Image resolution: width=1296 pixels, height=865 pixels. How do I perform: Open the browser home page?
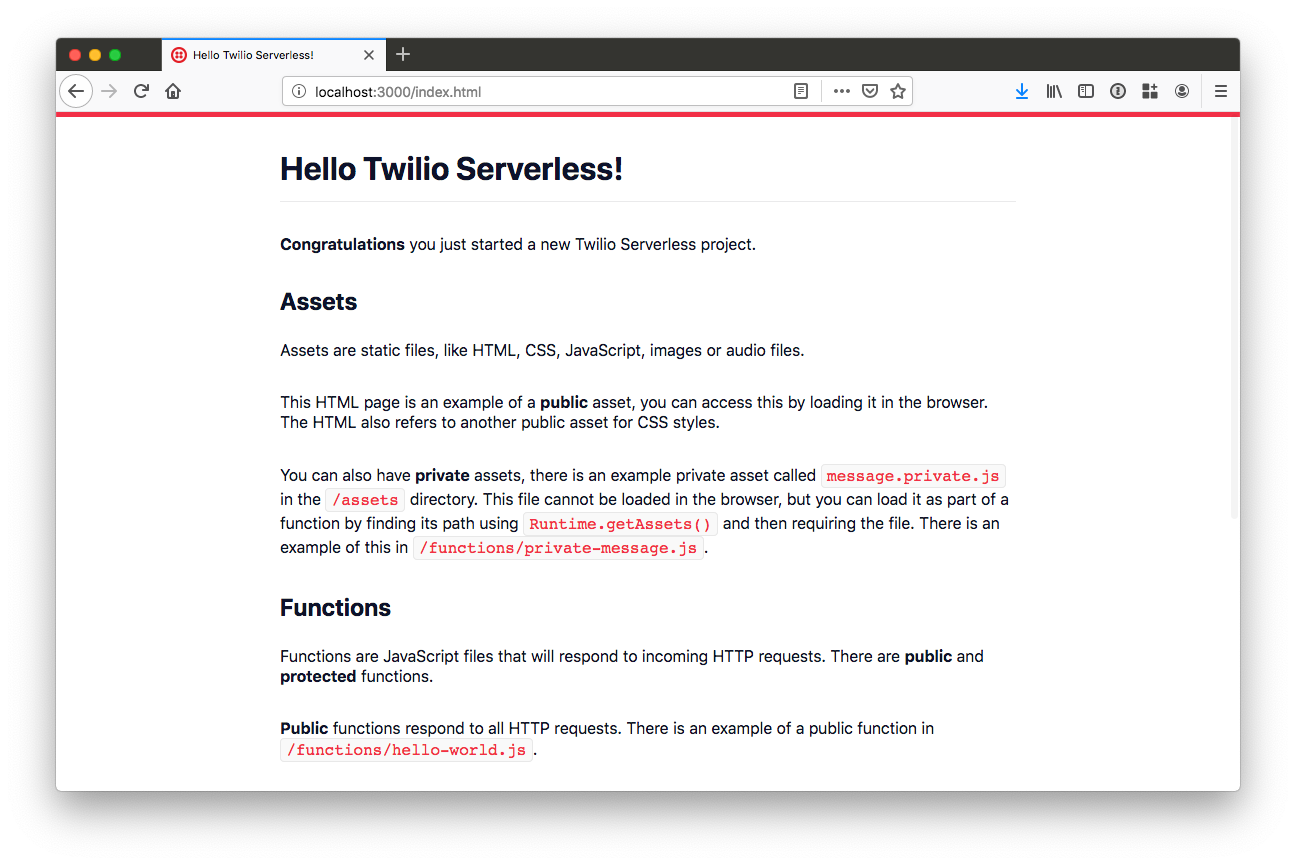173,91
